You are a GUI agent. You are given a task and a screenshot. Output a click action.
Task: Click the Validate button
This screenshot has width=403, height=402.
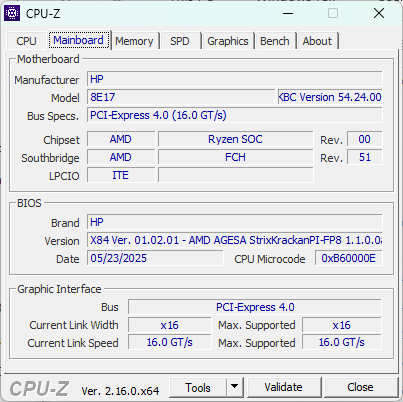[284, 387]
